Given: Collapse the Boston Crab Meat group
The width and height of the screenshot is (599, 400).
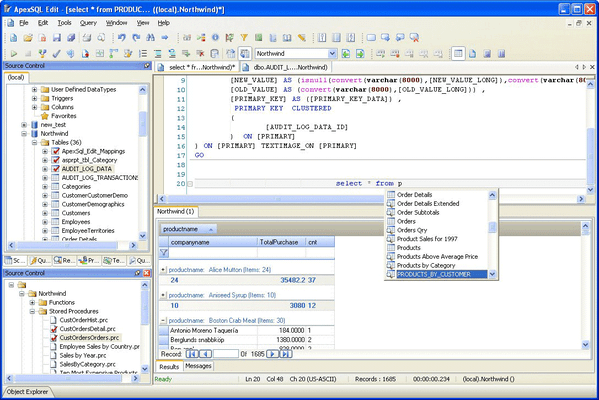Looking at the screenshot, I should coord(163,321).
